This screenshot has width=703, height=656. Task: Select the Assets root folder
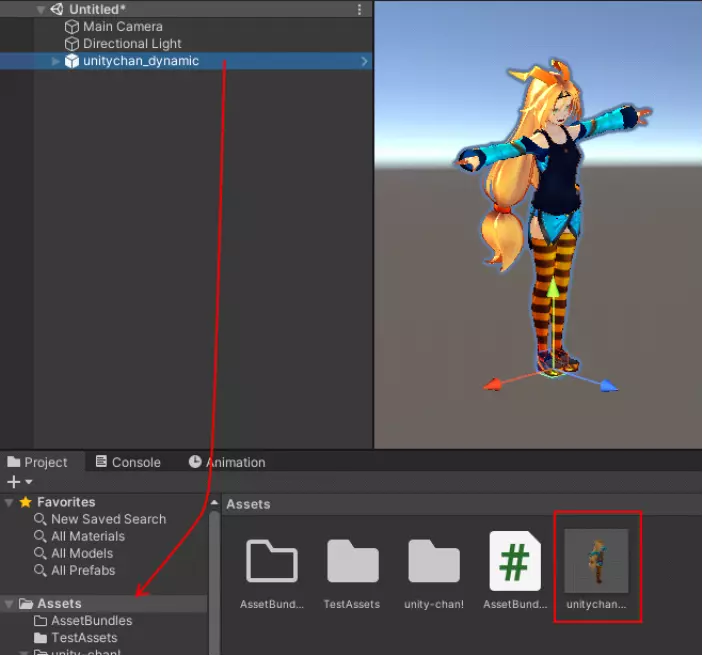tap(104, 604)
